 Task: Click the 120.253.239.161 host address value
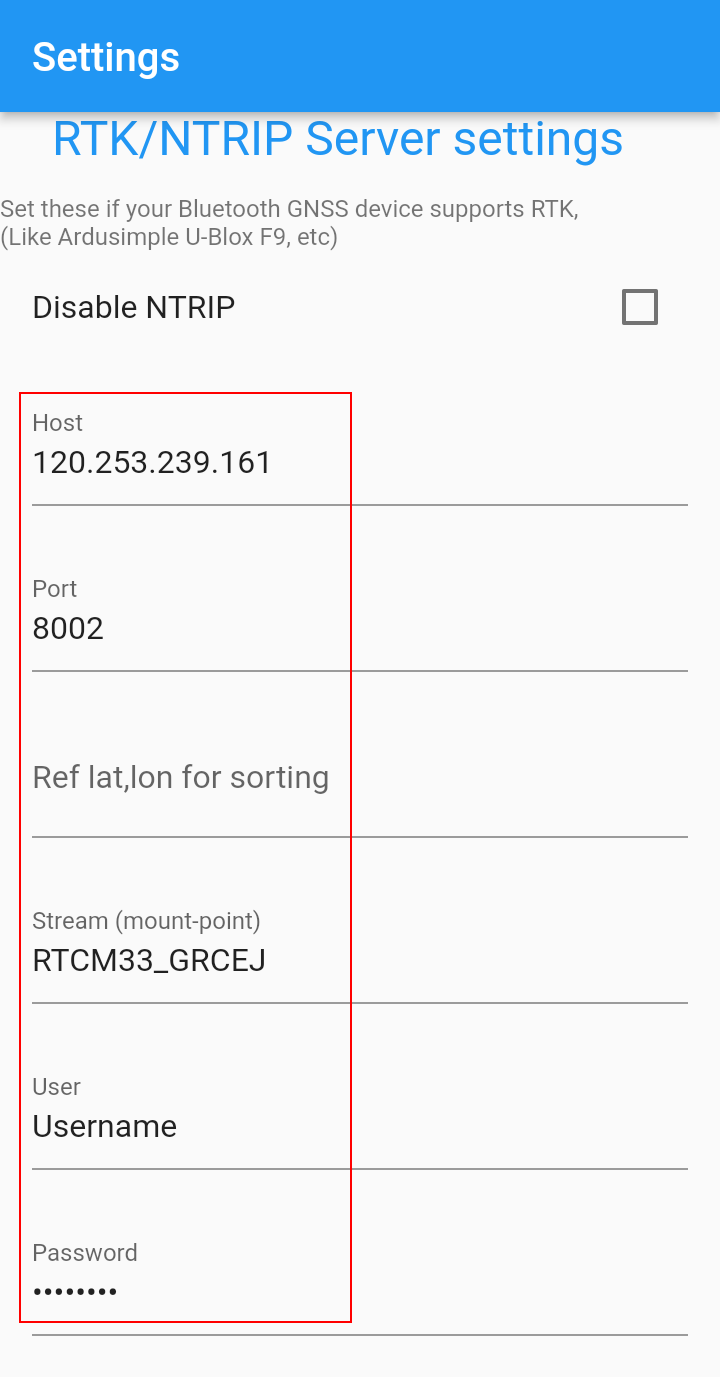pyautogui.click(x=152, y=463)
